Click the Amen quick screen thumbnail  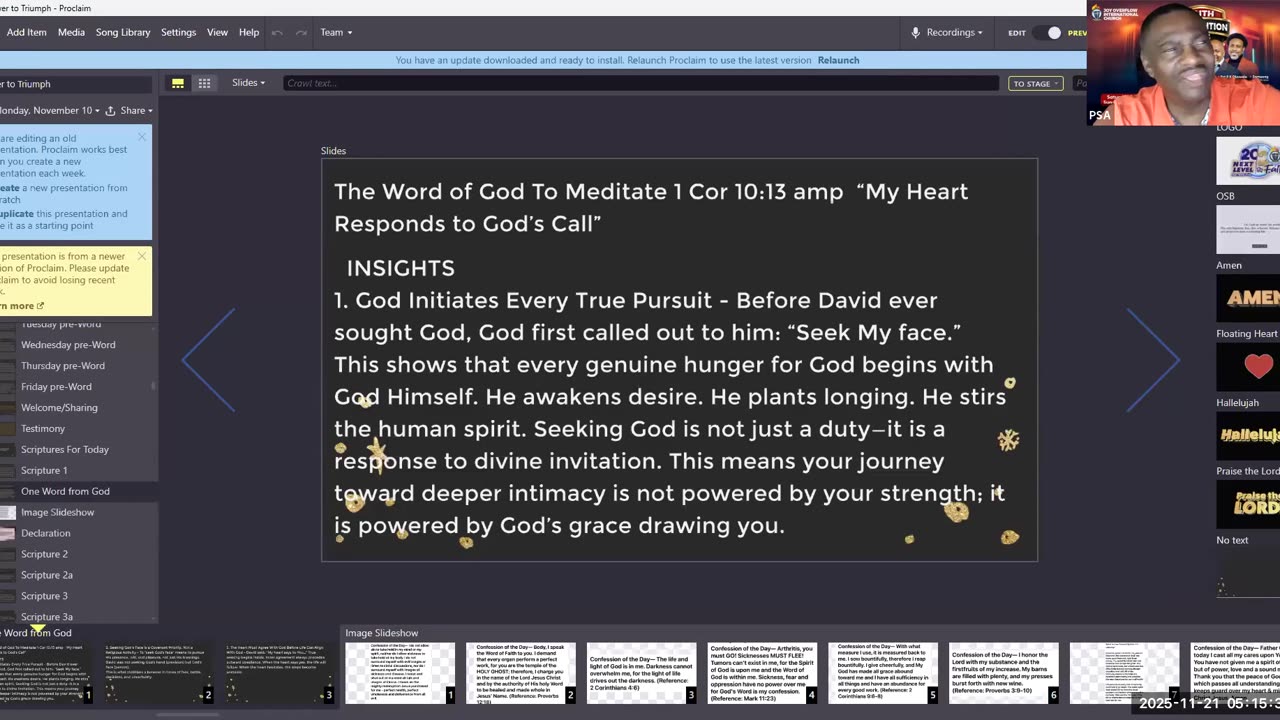click(x=1248, y=297)
